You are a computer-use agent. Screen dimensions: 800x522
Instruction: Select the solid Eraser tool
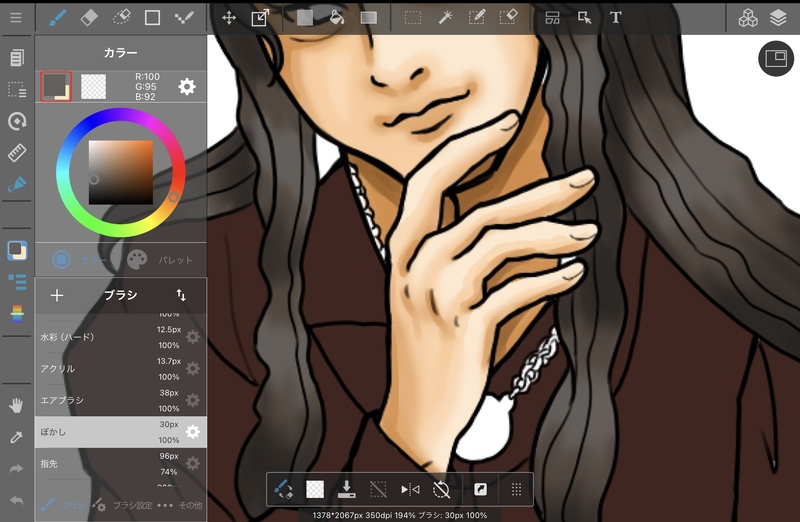89,18
